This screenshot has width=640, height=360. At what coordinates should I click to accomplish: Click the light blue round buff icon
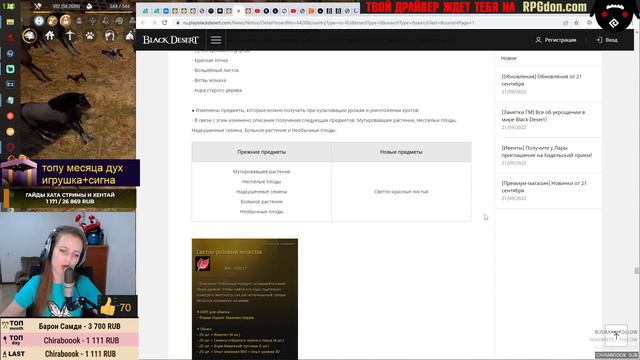coord(39,20)
